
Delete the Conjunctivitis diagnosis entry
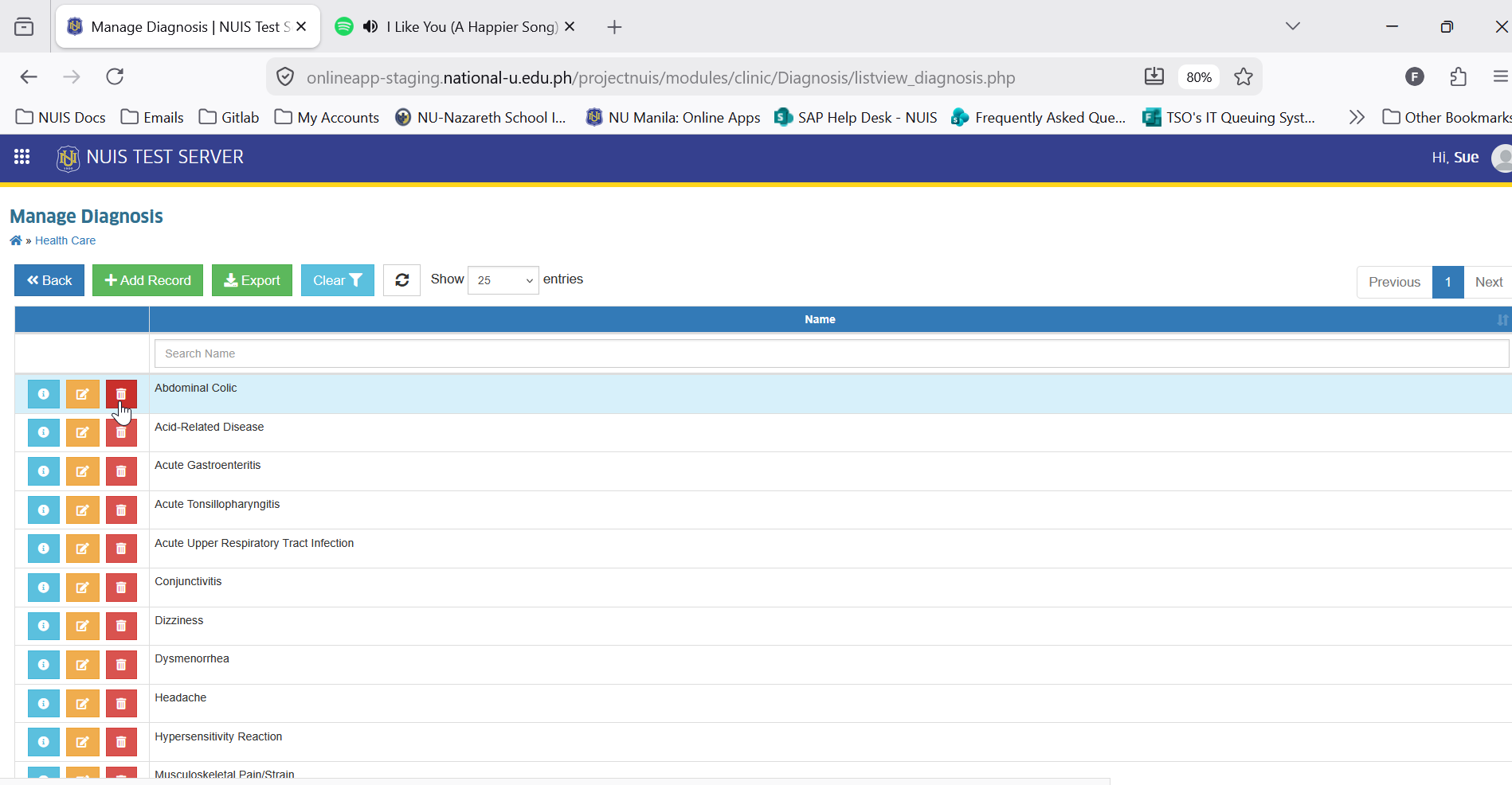tap(121, 588)
